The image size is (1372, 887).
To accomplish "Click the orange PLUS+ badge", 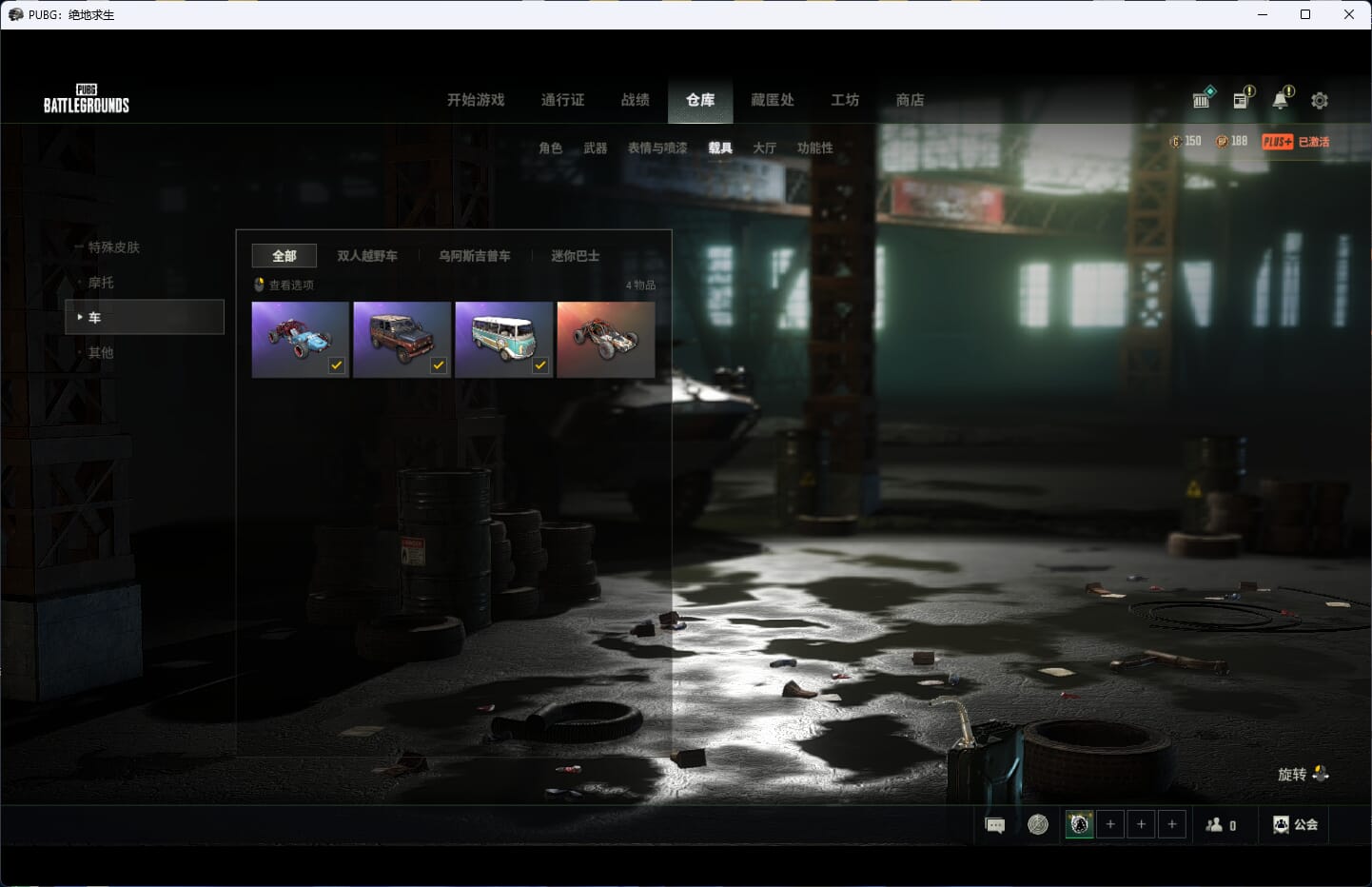I will [x=1278, y=142].
